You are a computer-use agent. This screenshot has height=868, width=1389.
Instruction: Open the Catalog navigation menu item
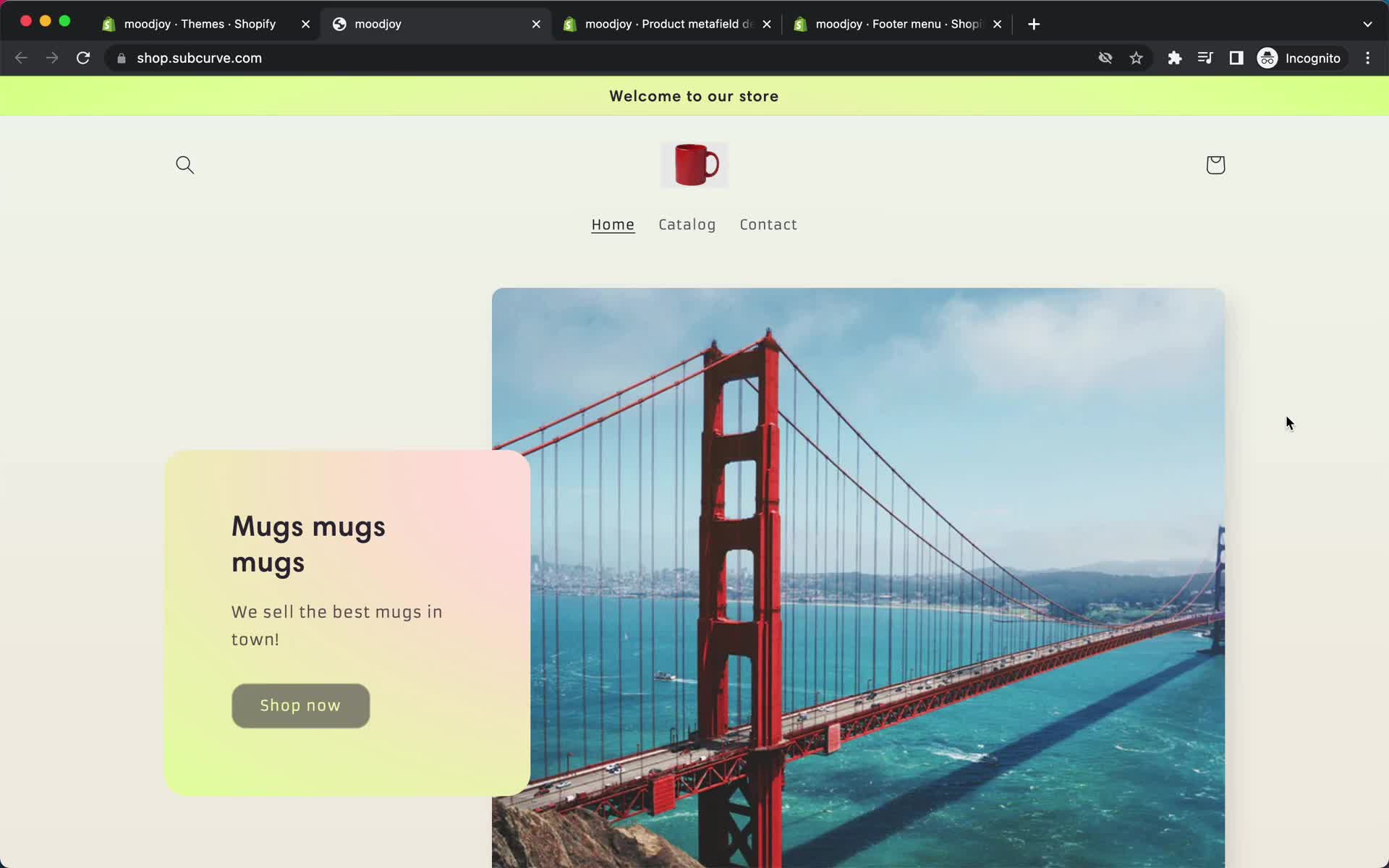pyautogui.click(x=688, y=224)
